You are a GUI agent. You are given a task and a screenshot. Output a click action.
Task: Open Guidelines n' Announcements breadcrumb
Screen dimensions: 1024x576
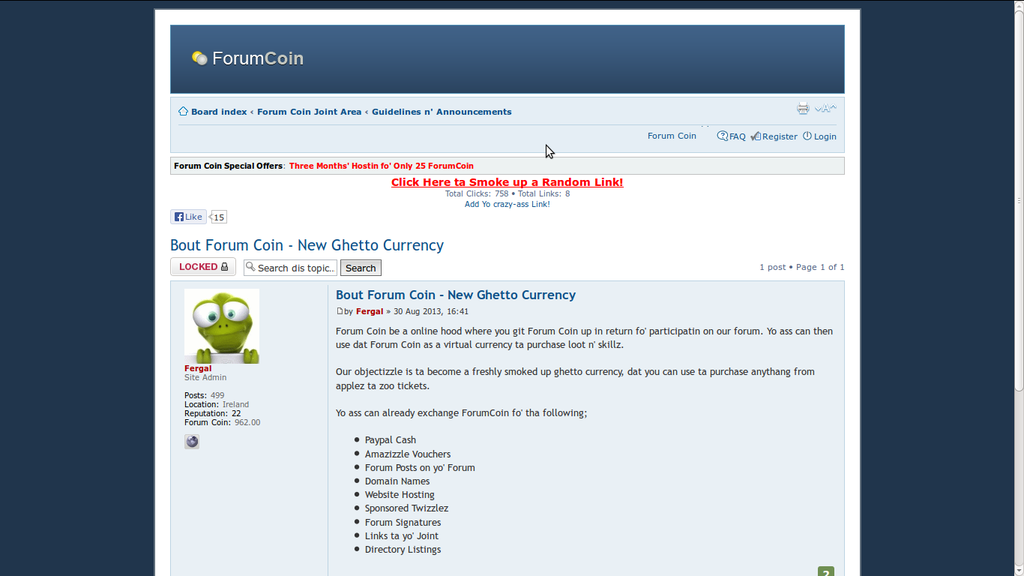[x=441, y=111]
